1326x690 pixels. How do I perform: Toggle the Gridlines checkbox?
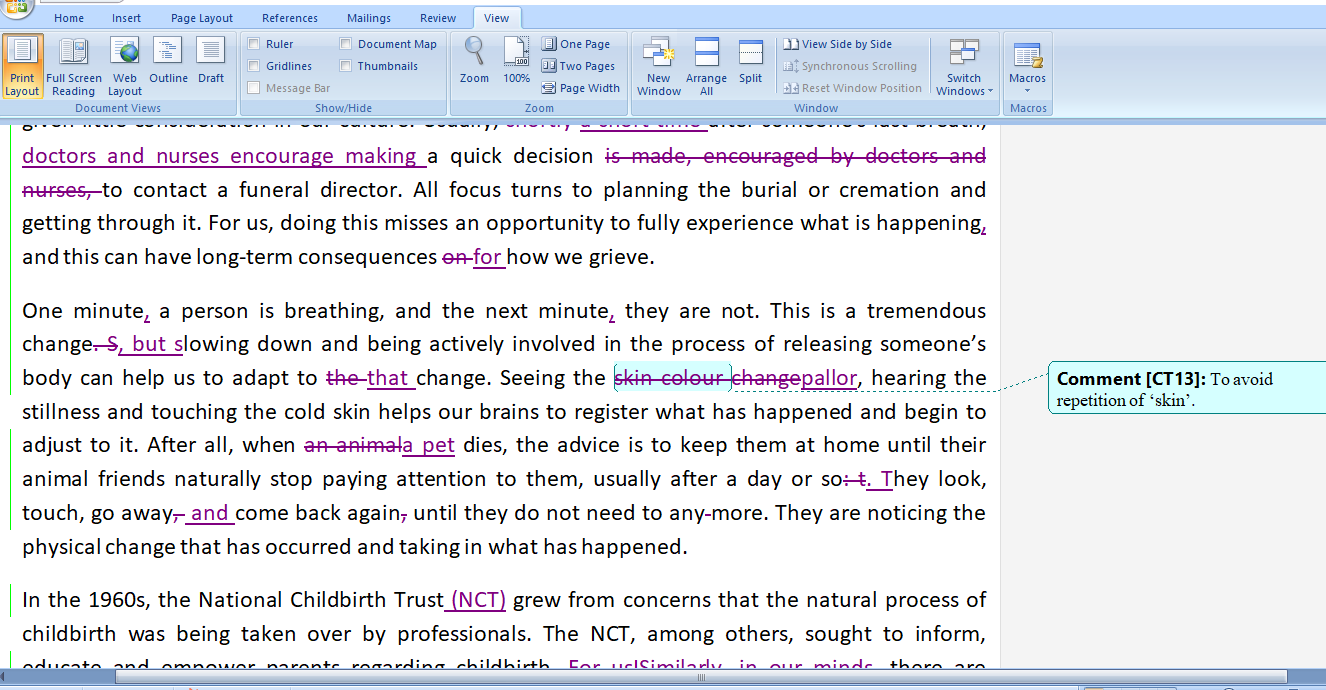254,66
